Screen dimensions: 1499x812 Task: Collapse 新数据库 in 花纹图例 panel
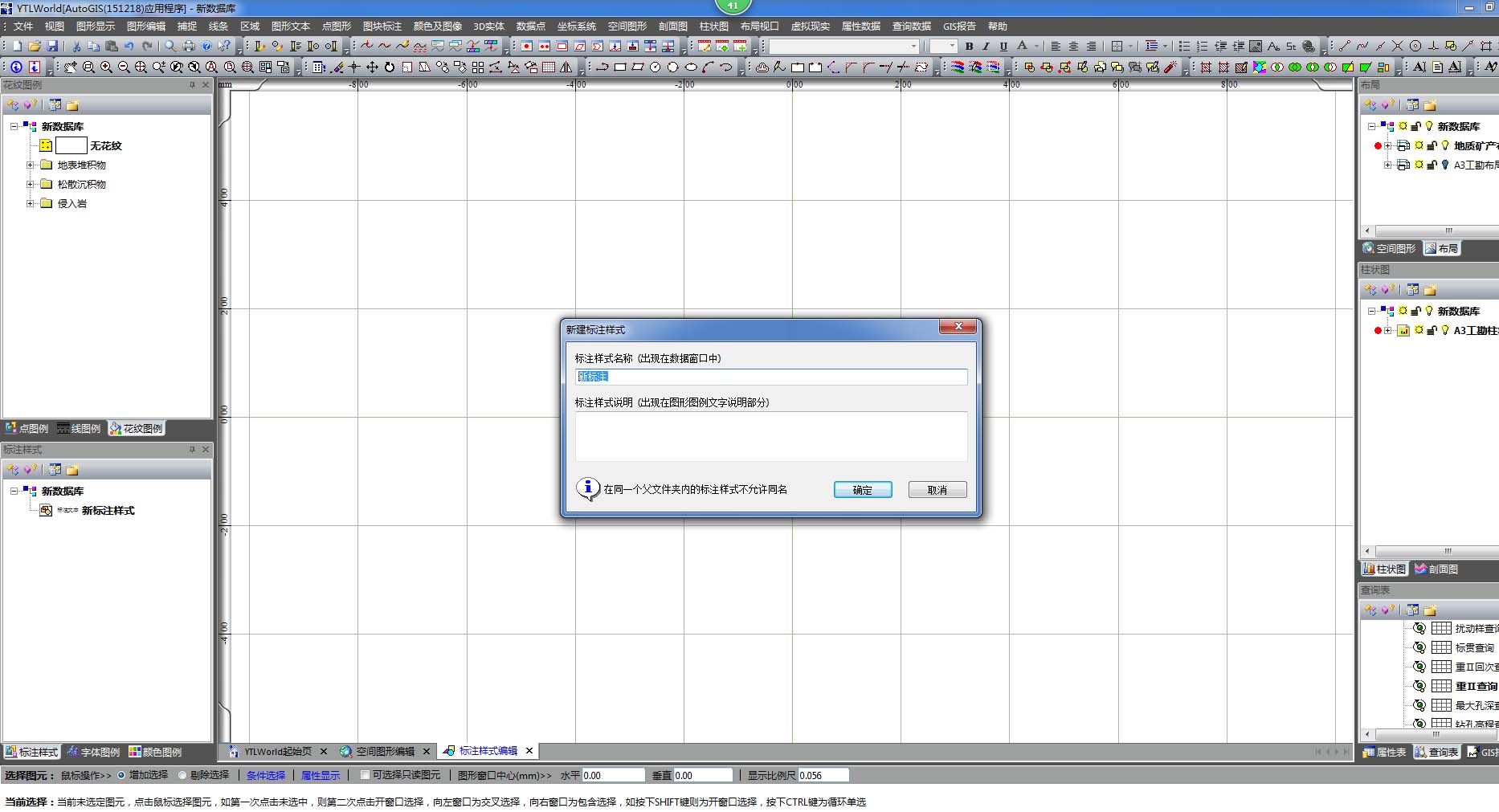coord(14,126)
